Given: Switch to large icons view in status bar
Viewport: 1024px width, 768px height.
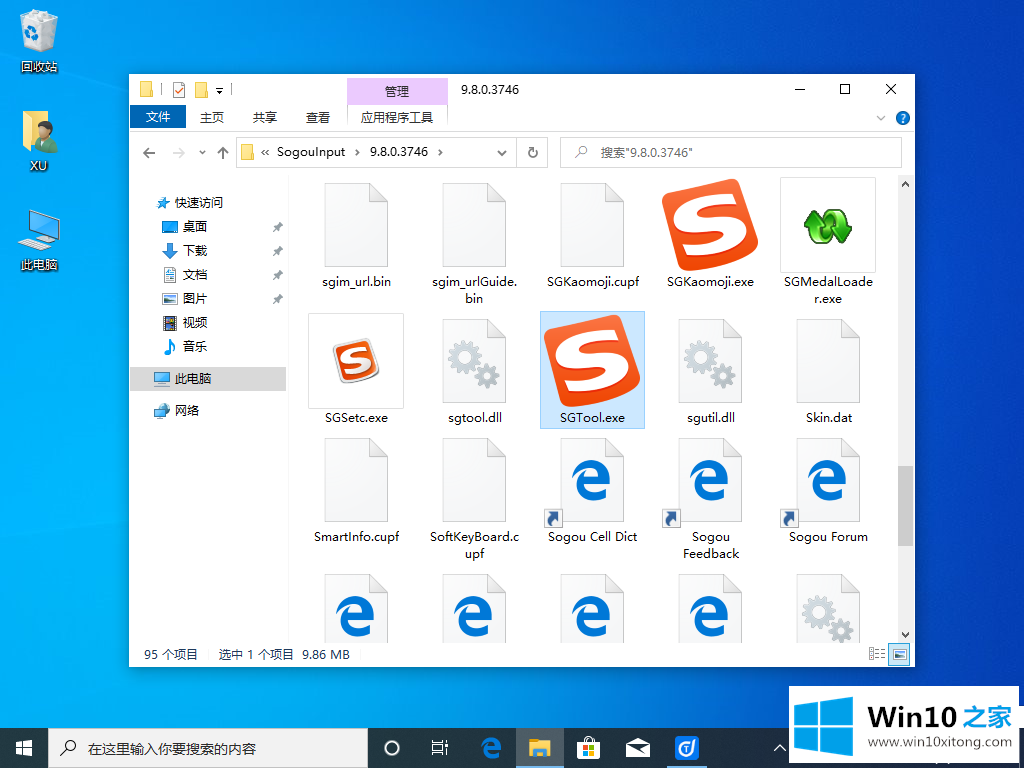Looking at the screenshot, I should click(x=900, y=654).
